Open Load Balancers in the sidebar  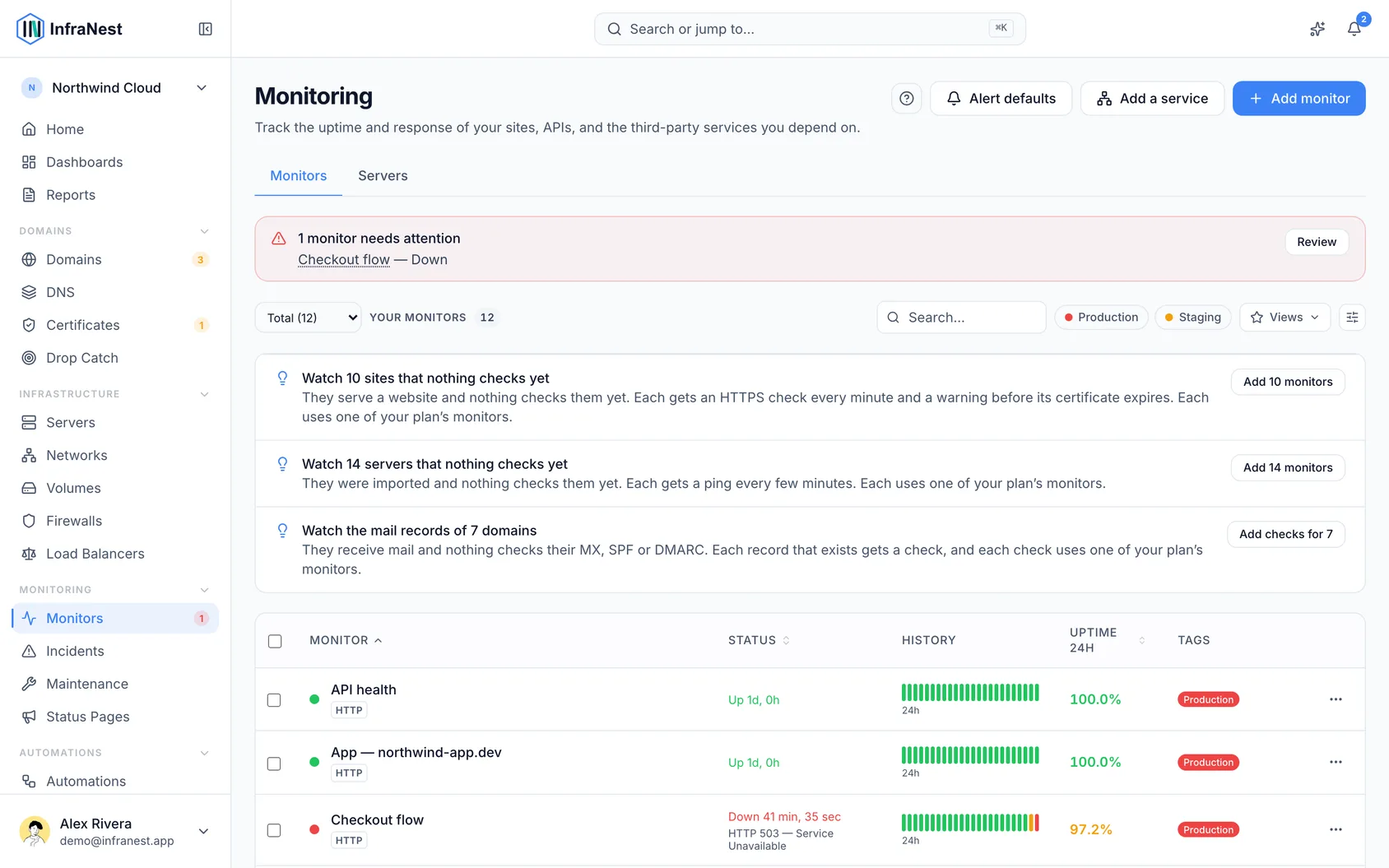click(115, 554)
